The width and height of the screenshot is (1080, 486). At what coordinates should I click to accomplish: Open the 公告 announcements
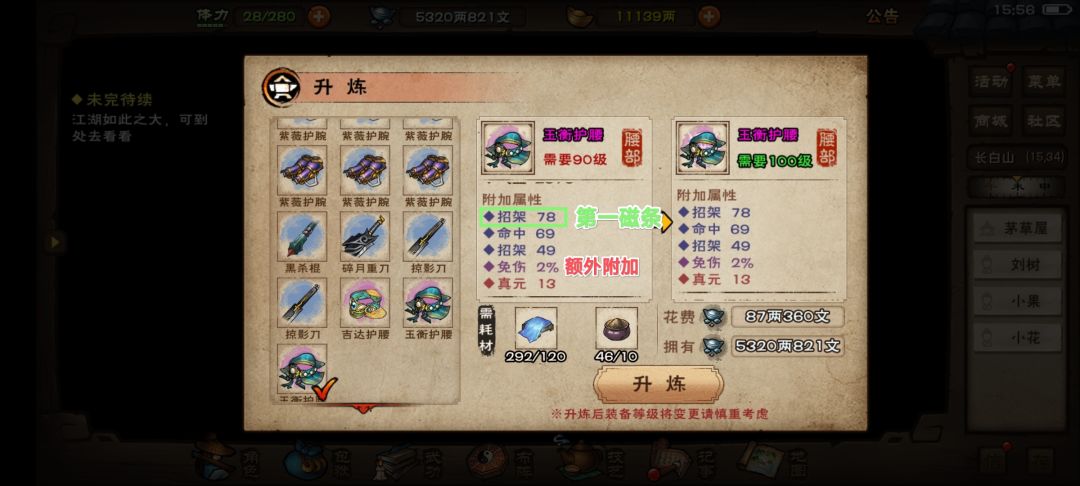coord(883,17)
